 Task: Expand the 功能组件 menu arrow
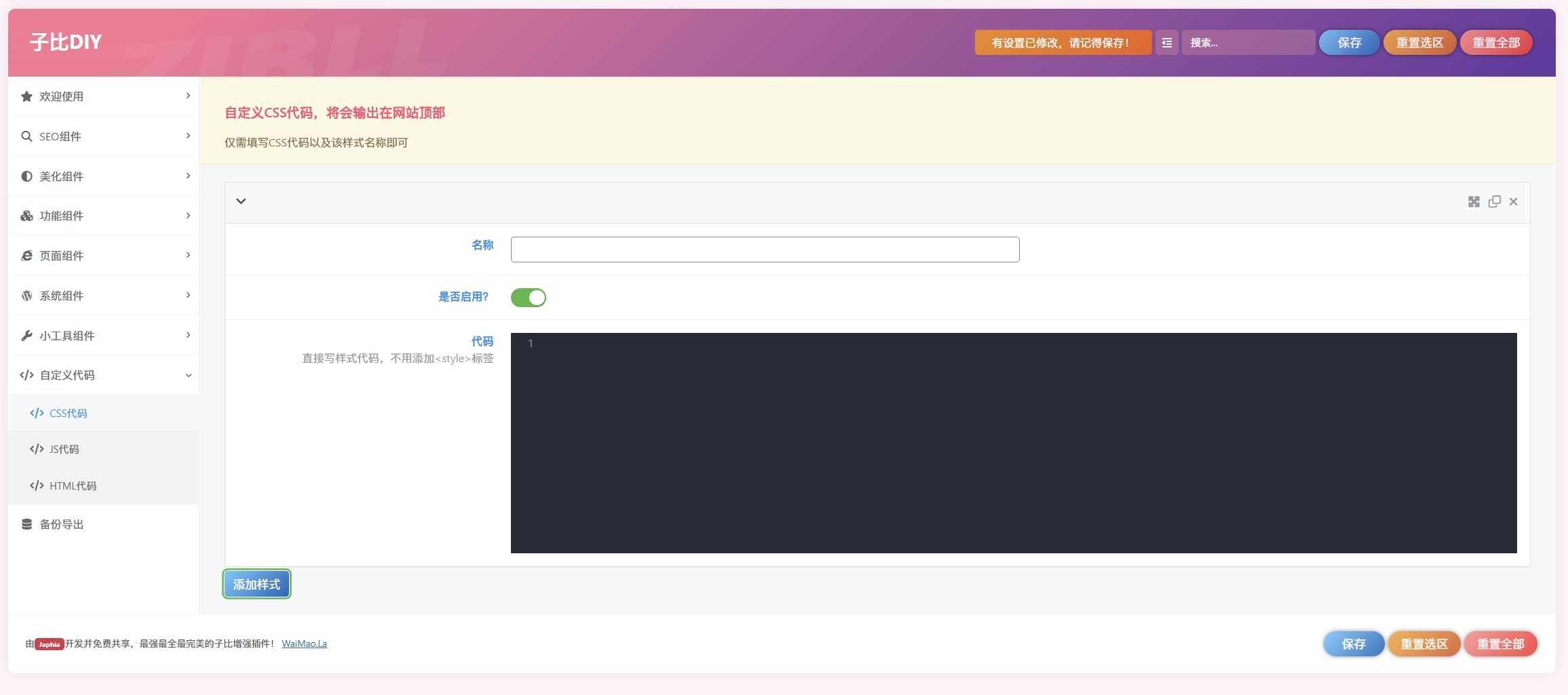[188, 216]
